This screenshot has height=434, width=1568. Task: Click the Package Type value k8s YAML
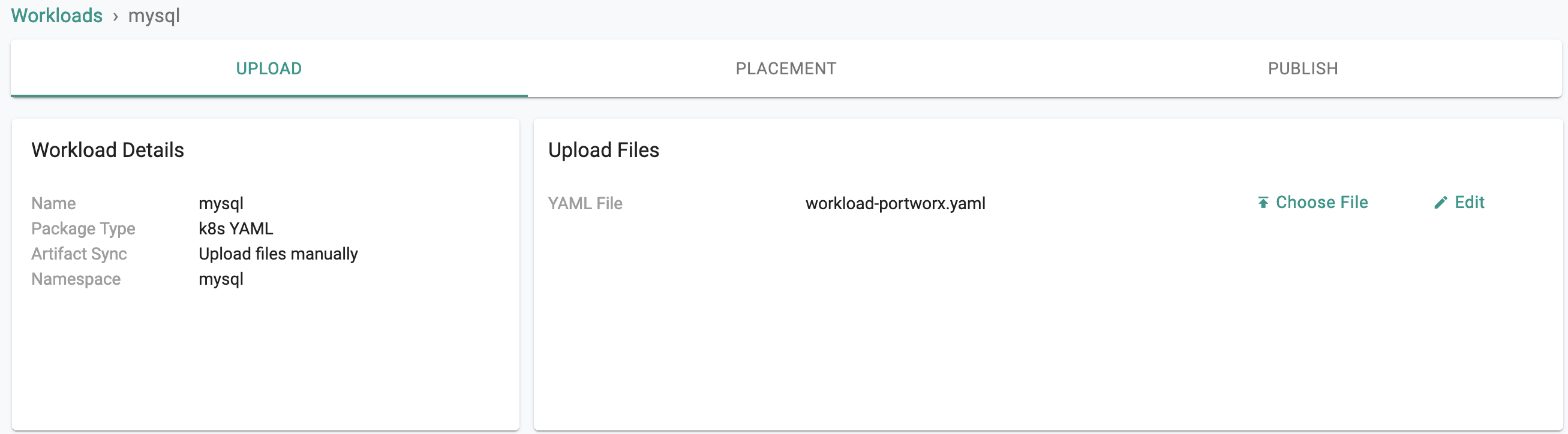236,228
